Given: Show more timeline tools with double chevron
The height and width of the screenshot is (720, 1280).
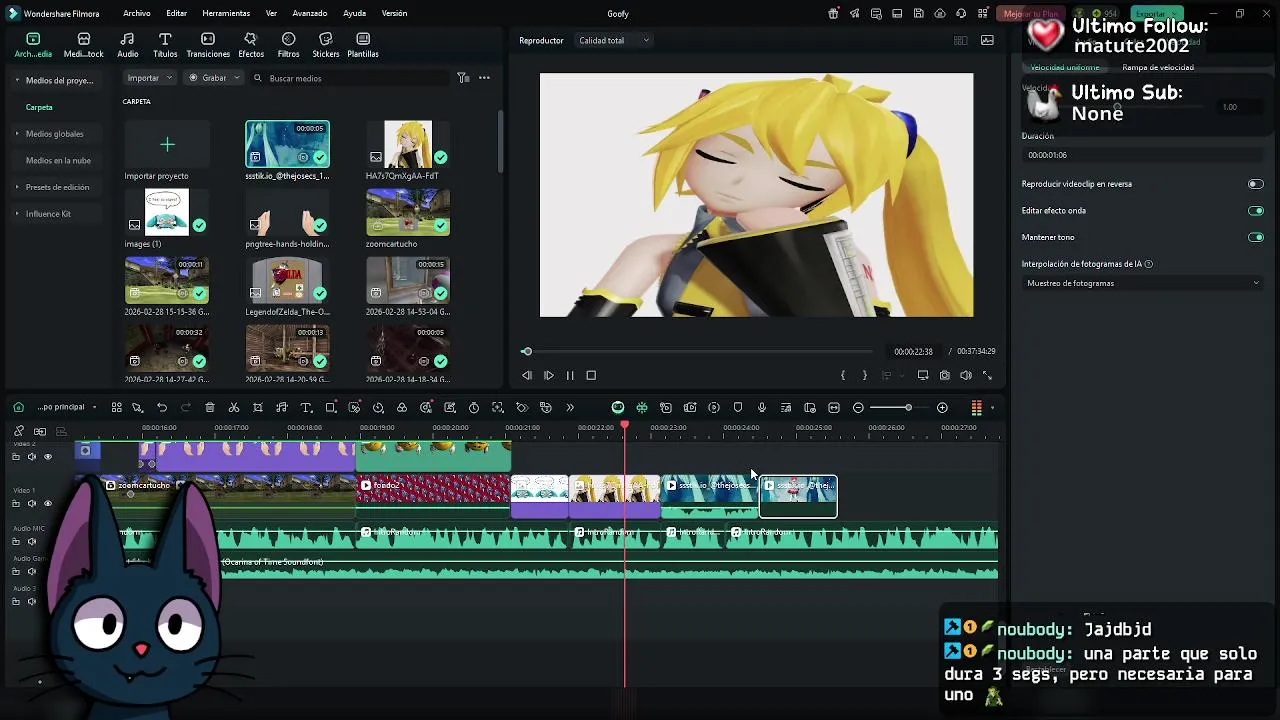Looking at the screenshot, I should coord(570,408).
